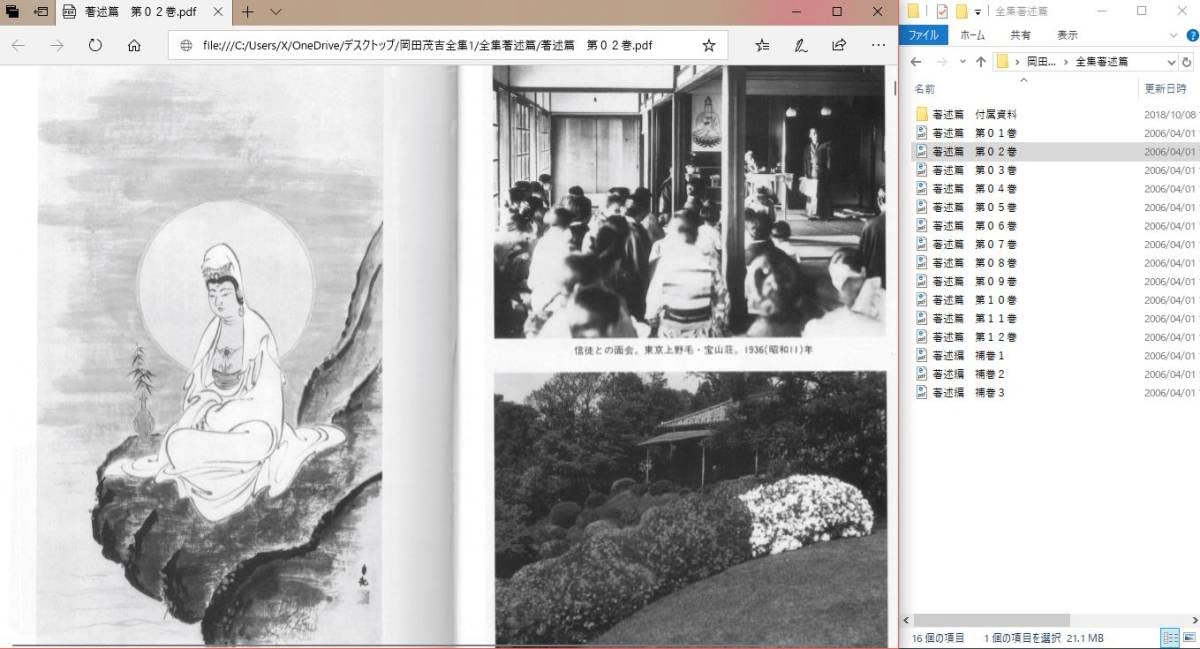Click the Kannon painting page in PDF

coord(210,355)
